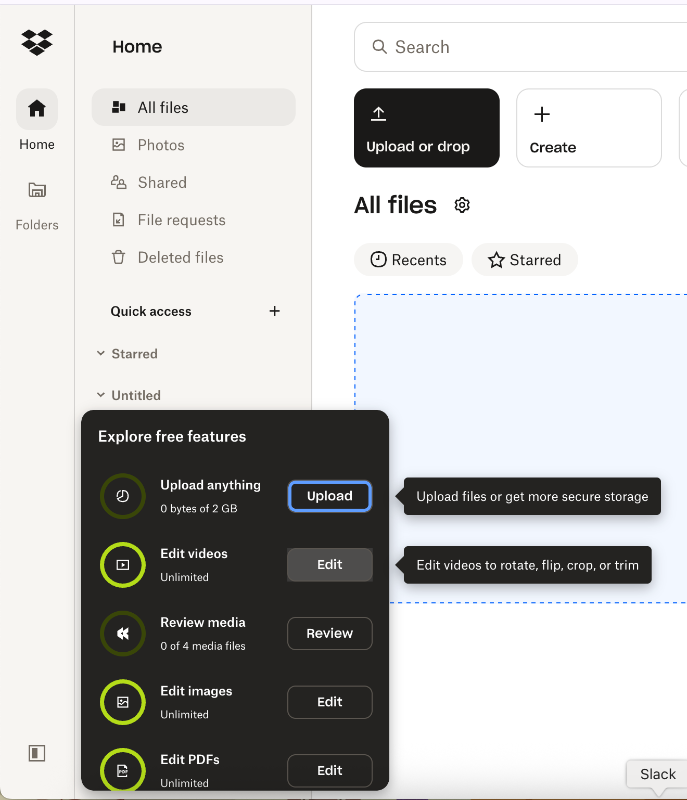
Task: Select All files in the sidebar
Action: point(194,108)
